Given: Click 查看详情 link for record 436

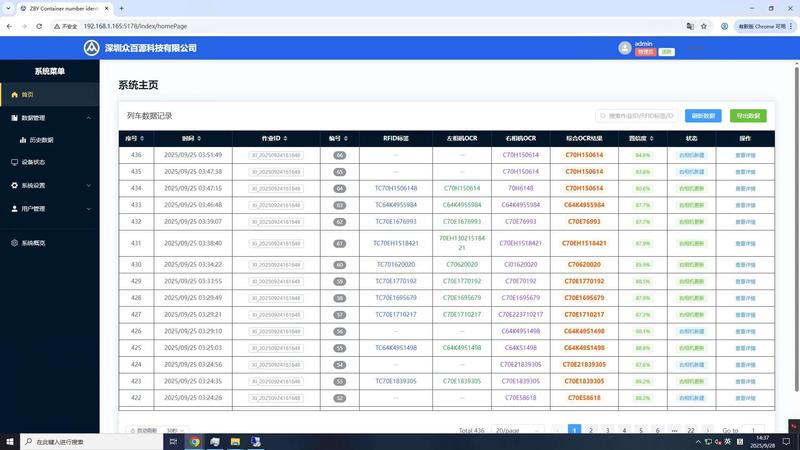Looking at the screenshot, I should point(745,155).
